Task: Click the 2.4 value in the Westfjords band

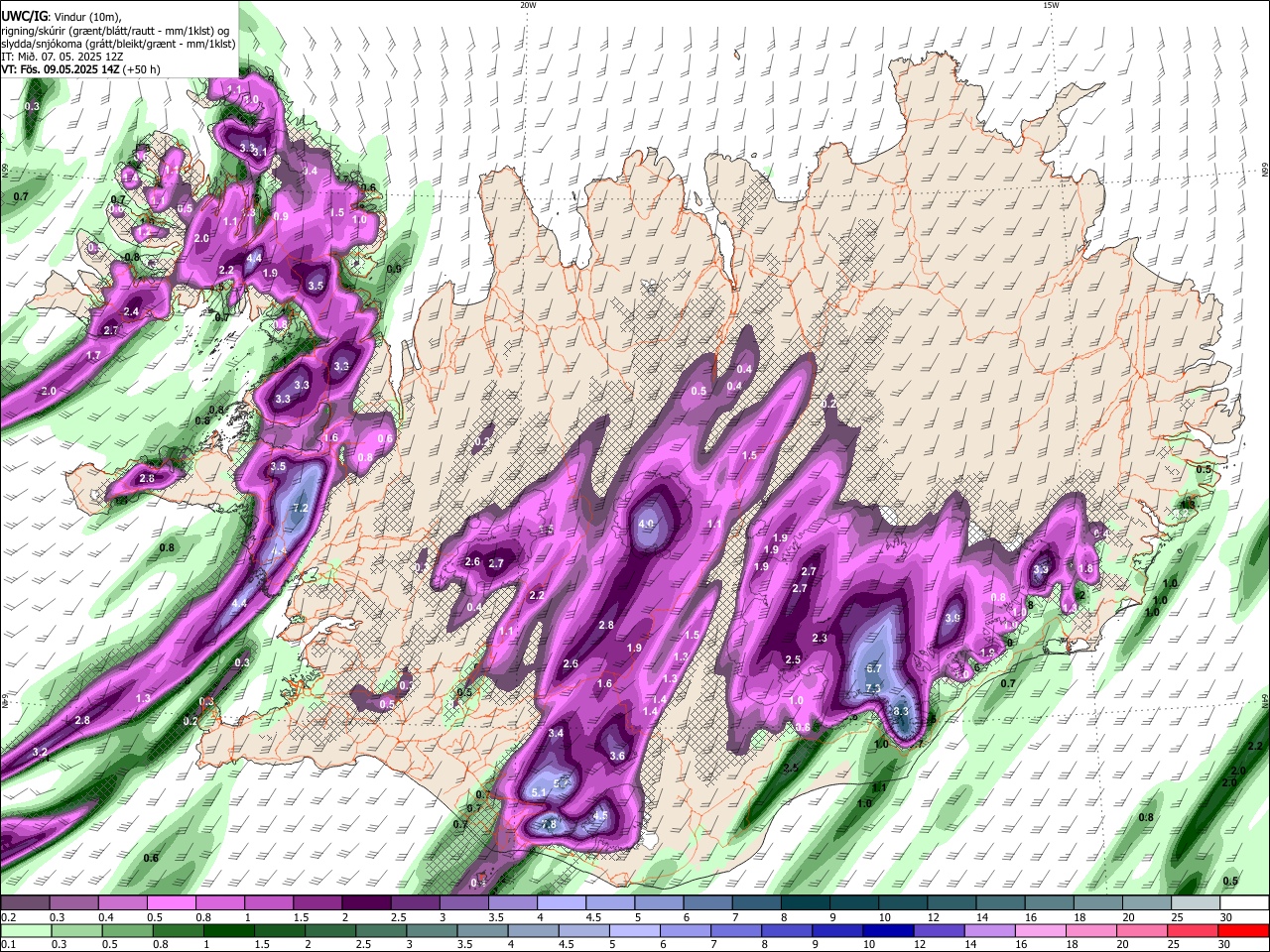Action: [x=131, y=311]
